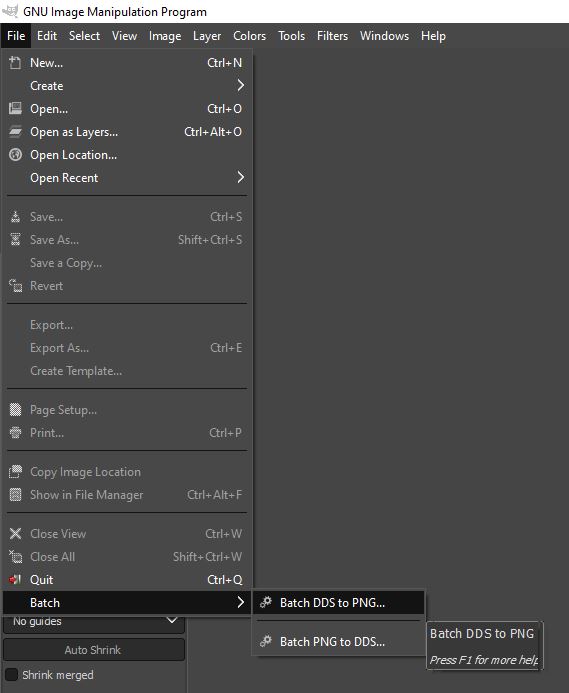Screen dimensions: 569x693
Task: Open the View menu
Action: pyautogui.click(x=124, y=36)
